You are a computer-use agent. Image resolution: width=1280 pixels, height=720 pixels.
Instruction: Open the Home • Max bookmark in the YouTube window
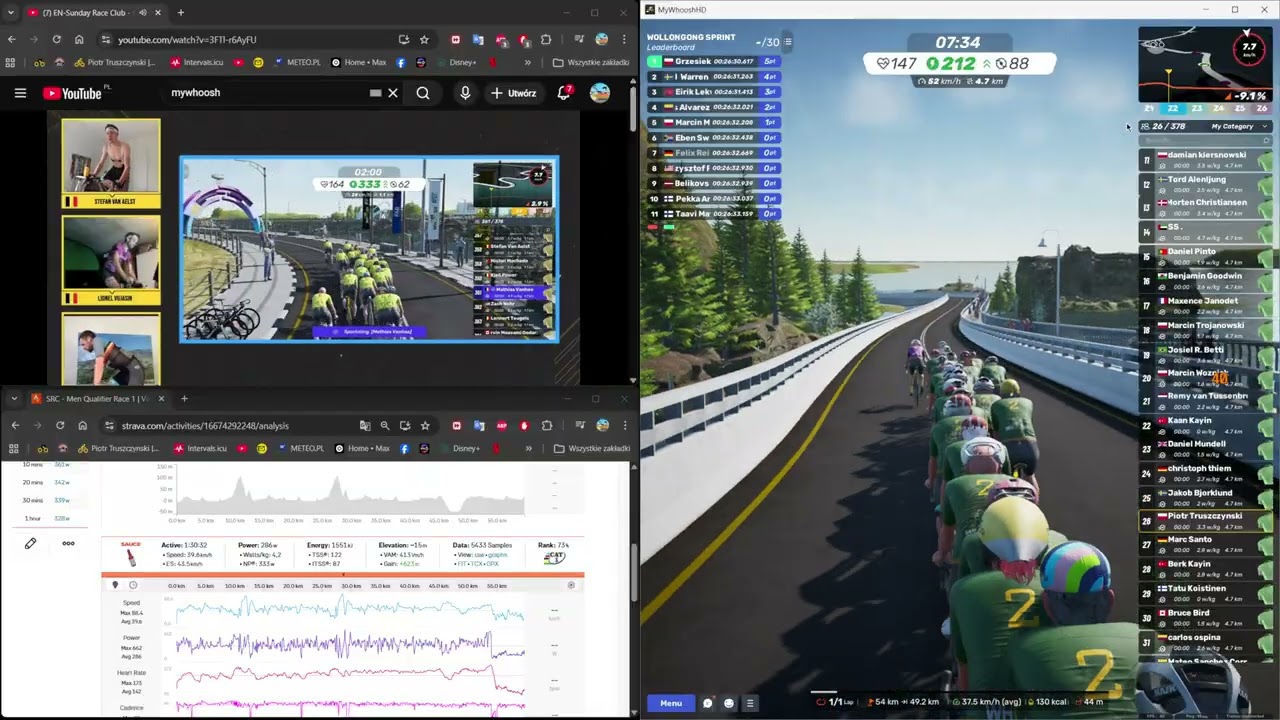361,62
